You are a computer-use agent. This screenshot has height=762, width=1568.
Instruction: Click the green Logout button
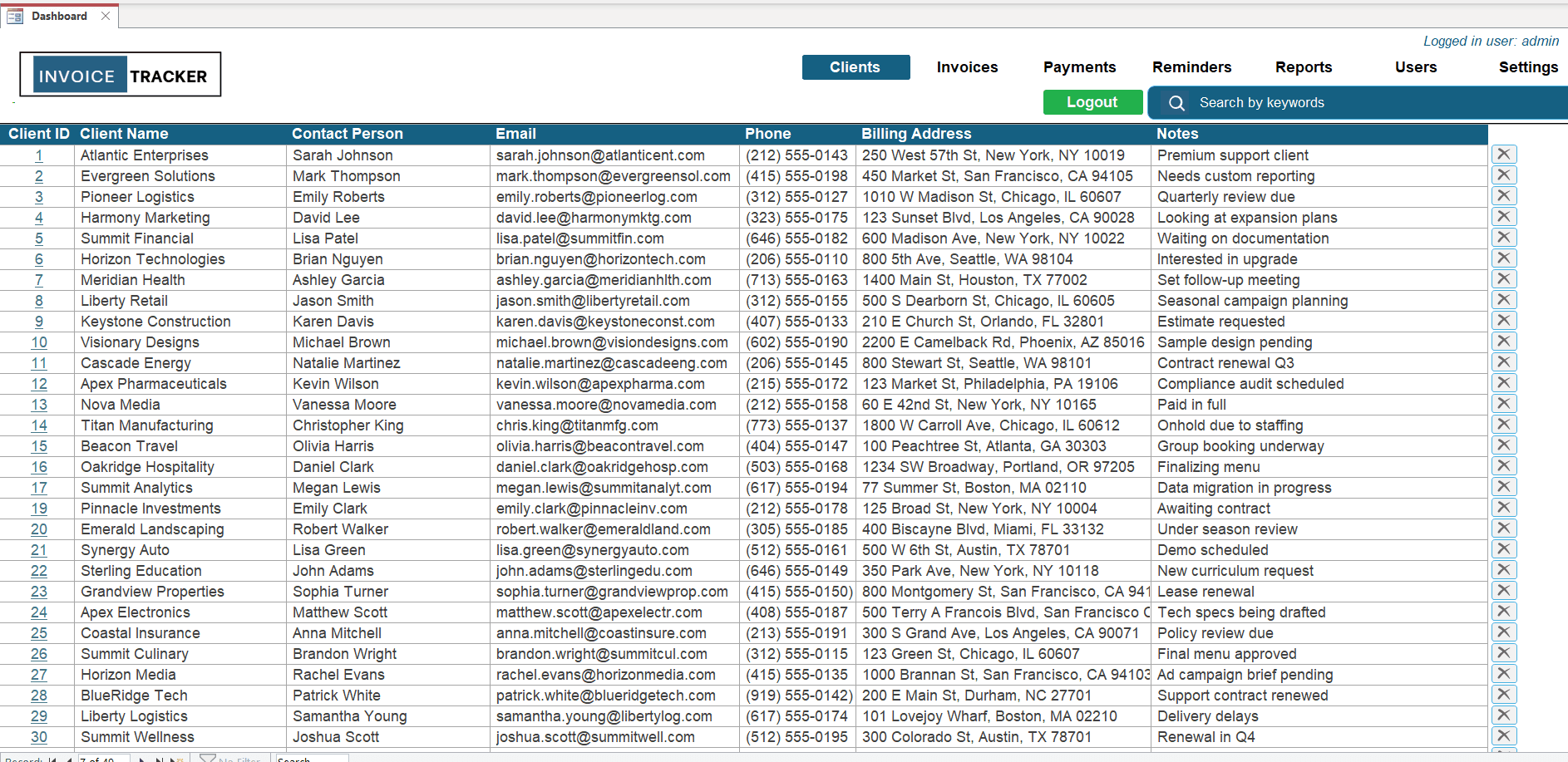(1092, 102)
